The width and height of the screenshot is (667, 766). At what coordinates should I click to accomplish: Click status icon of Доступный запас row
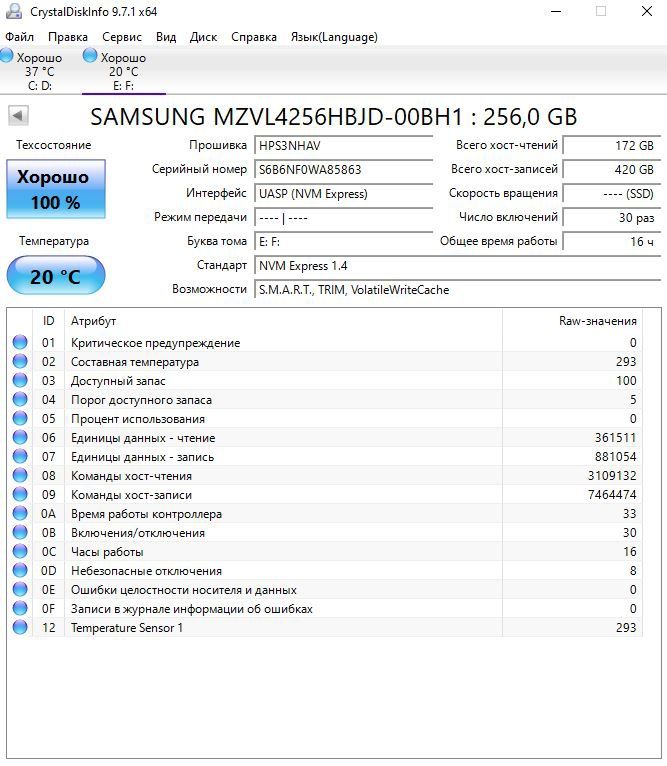[x=20, y=380]
